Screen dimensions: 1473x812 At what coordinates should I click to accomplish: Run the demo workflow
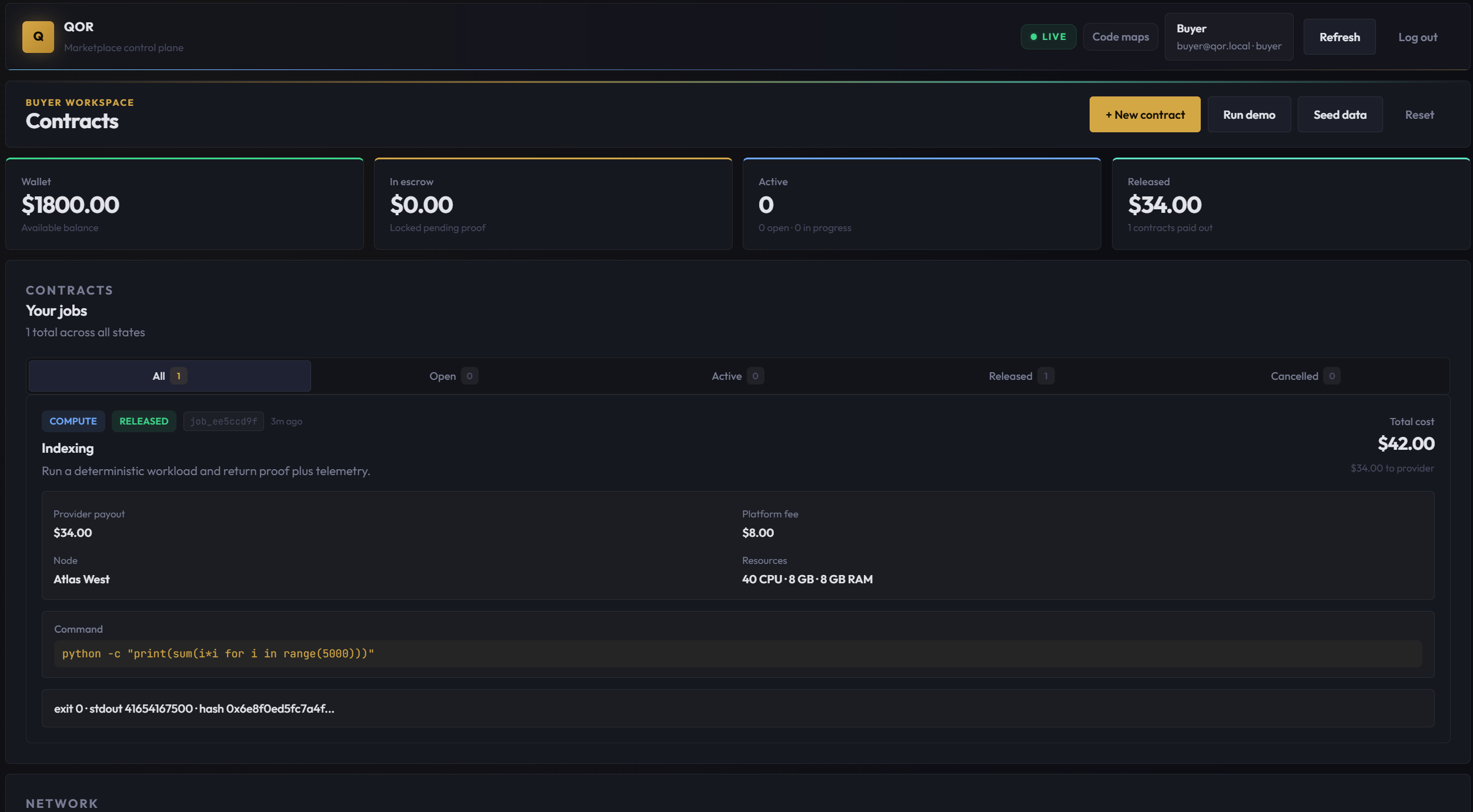pyautogui.click(x=1249, y=115)
